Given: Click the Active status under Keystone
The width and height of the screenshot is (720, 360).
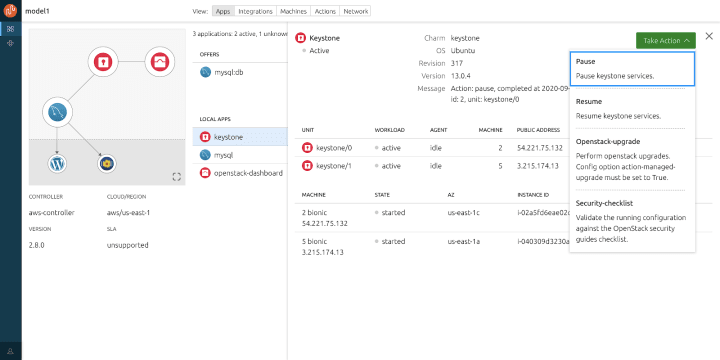Looking at the screenshot, I should coord(319,51).
